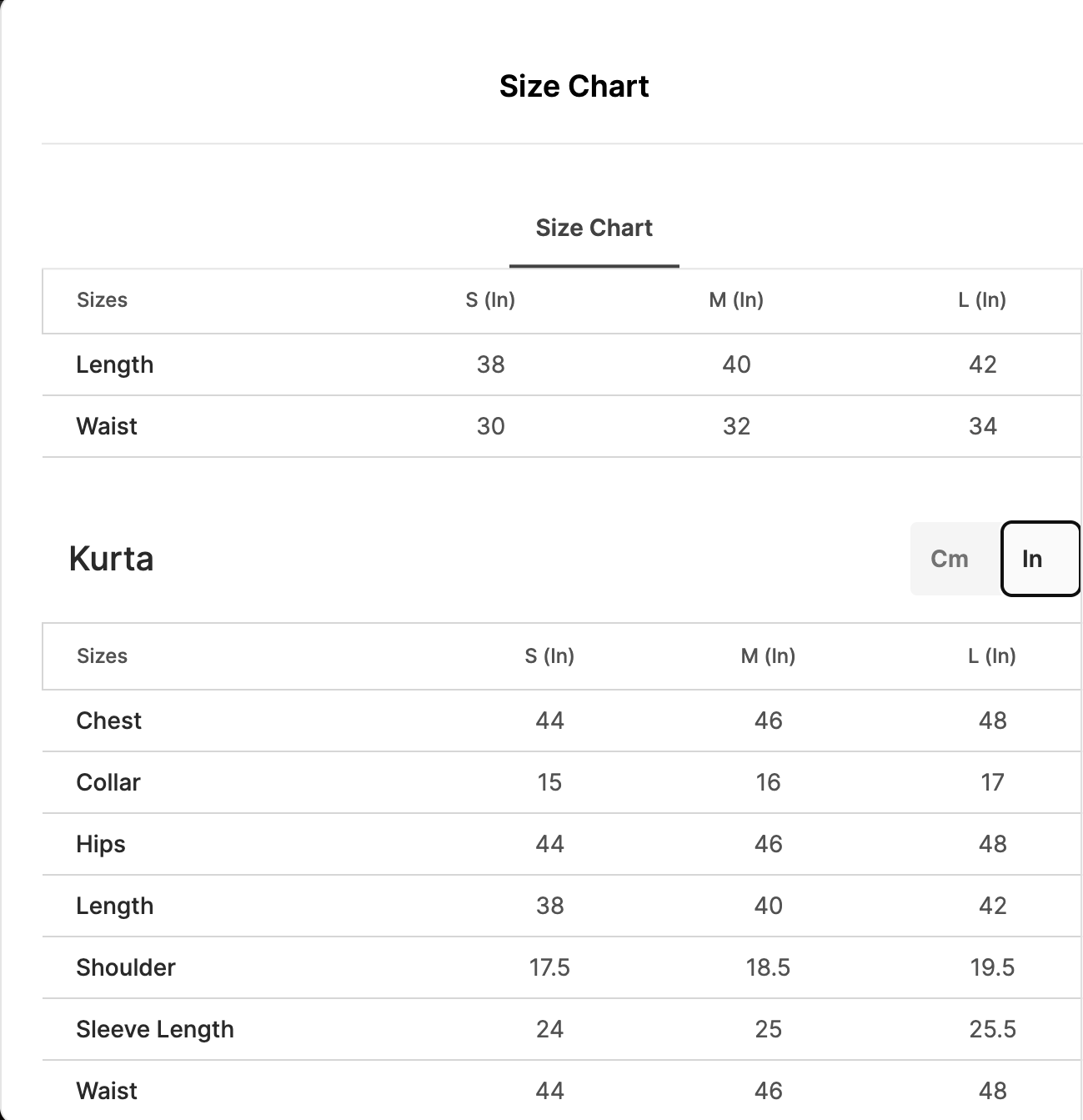Select the Collar value 16 for size M
The height and width of the screenshot is (1120, 1083).
[x=768, y=782]
